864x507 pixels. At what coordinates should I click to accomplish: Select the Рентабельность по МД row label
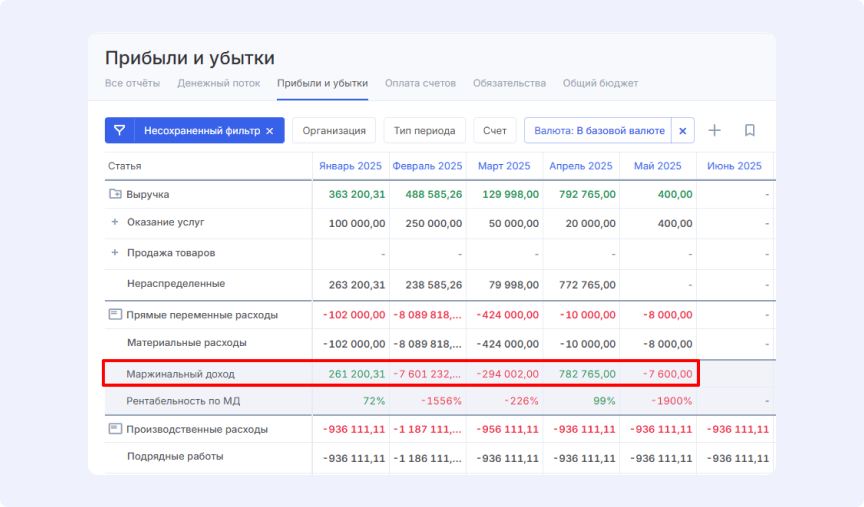(183, 401)
